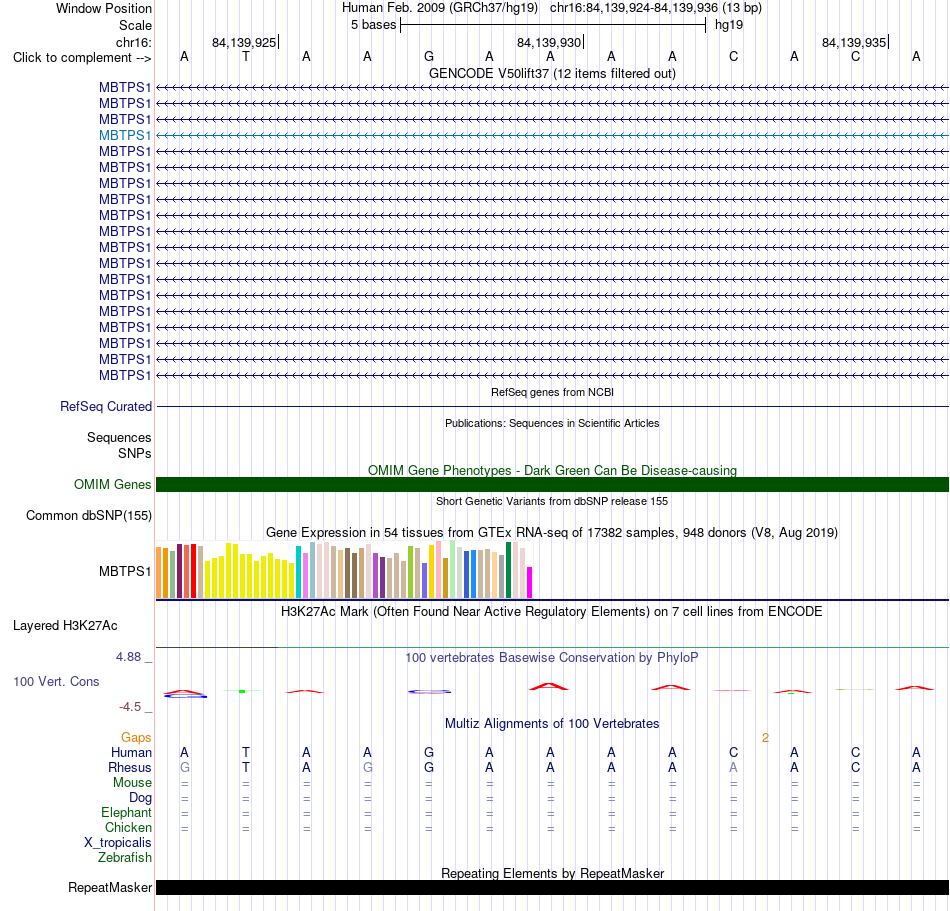Open 'Short Genetic Variants from dbSNP release 155' title

[x=552, y=501]
